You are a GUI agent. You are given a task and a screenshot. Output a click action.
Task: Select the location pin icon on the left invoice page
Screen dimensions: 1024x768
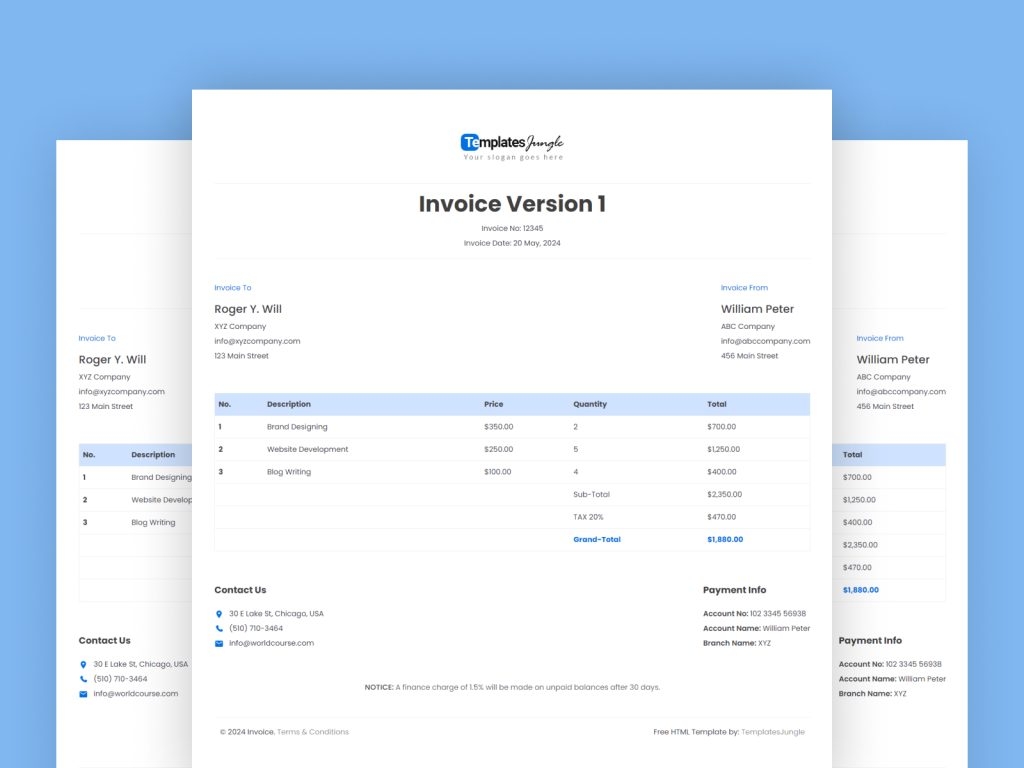84,663
